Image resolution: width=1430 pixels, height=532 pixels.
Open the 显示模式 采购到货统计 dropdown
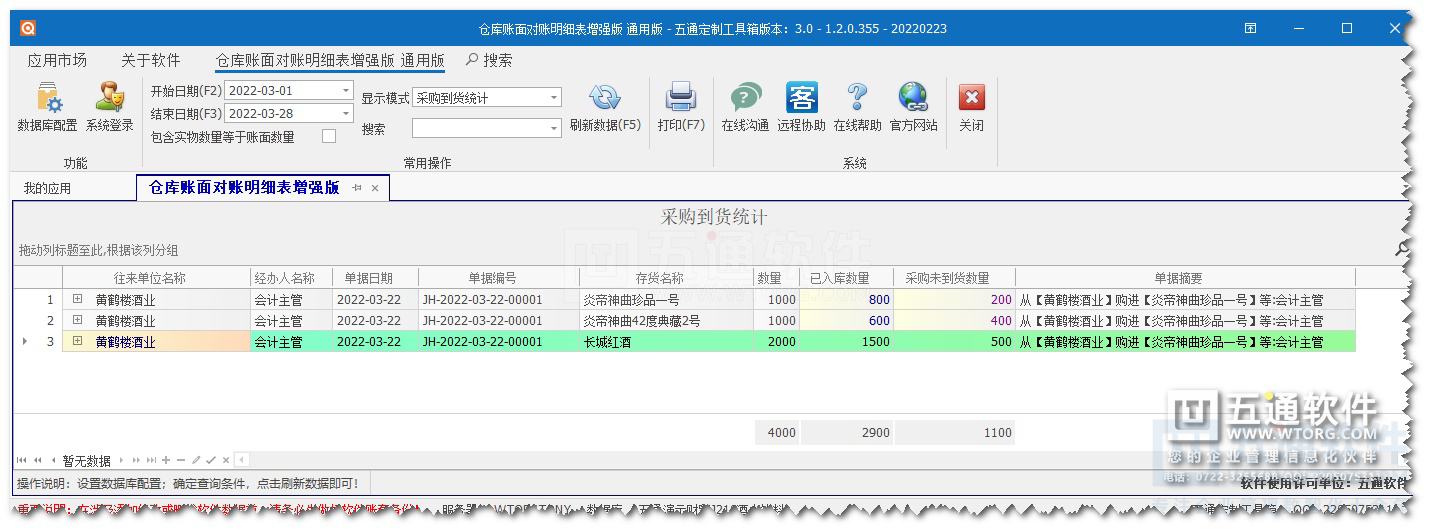click(x=554, y=98)
